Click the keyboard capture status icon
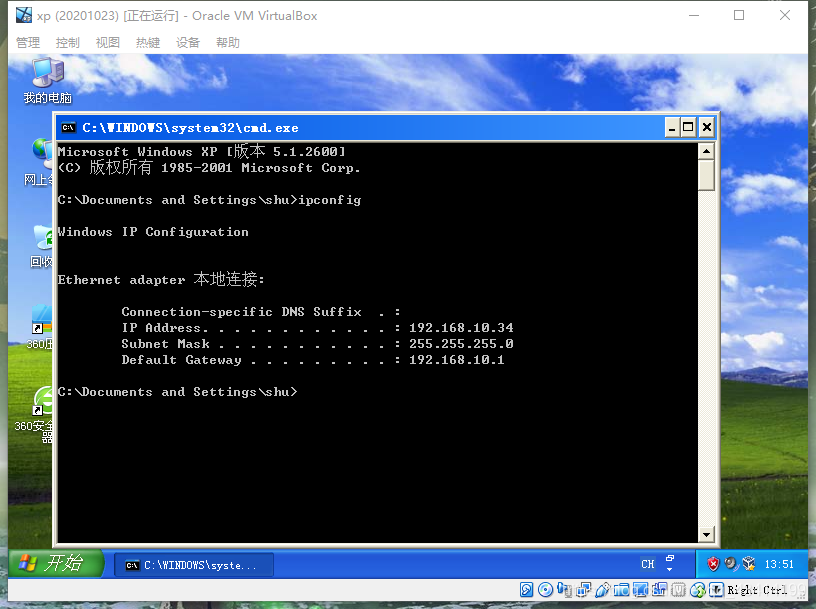This screenshot has height=609, width=816. click(716, 589)
